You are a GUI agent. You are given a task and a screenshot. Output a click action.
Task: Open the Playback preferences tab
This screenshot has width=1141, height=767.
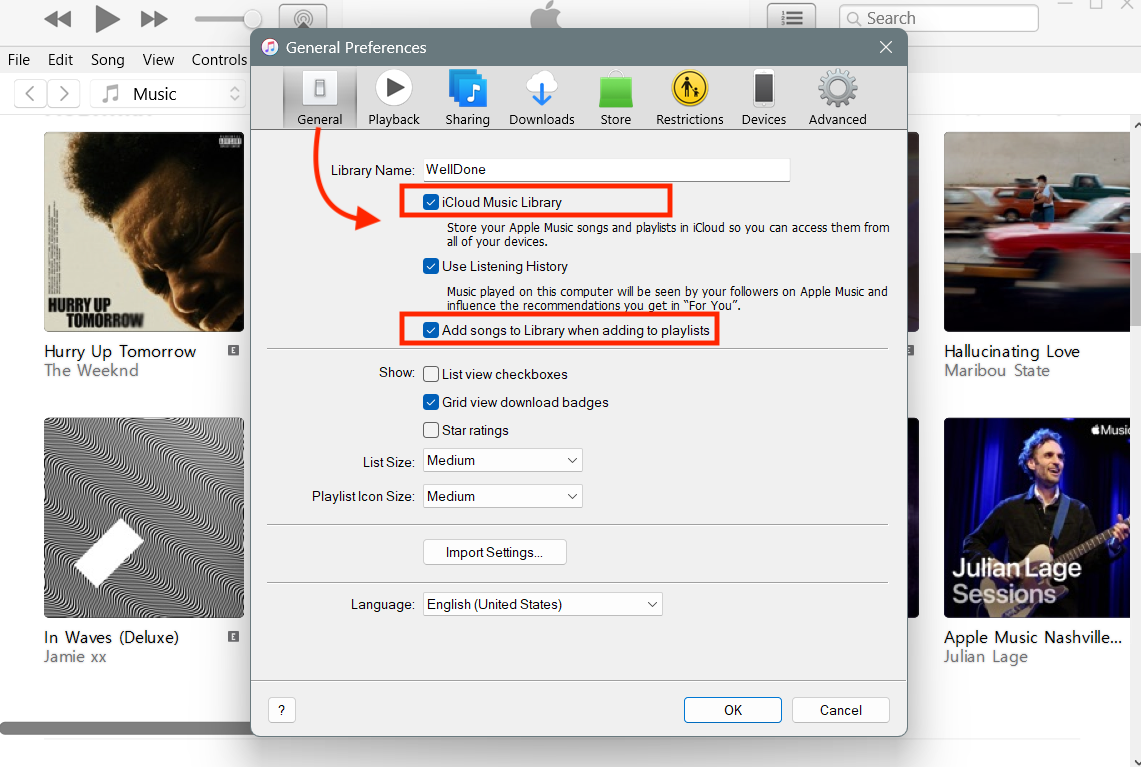click(394, 98)
